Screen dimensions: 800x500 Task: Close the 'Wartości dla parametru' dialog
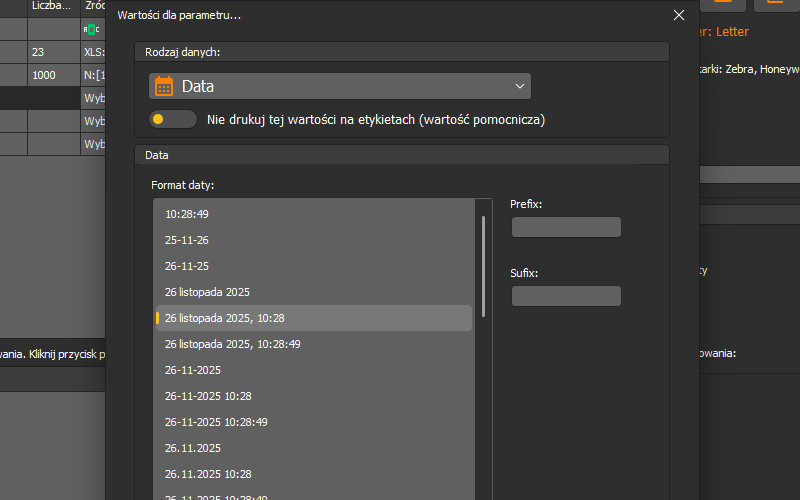tap(679, 15)
